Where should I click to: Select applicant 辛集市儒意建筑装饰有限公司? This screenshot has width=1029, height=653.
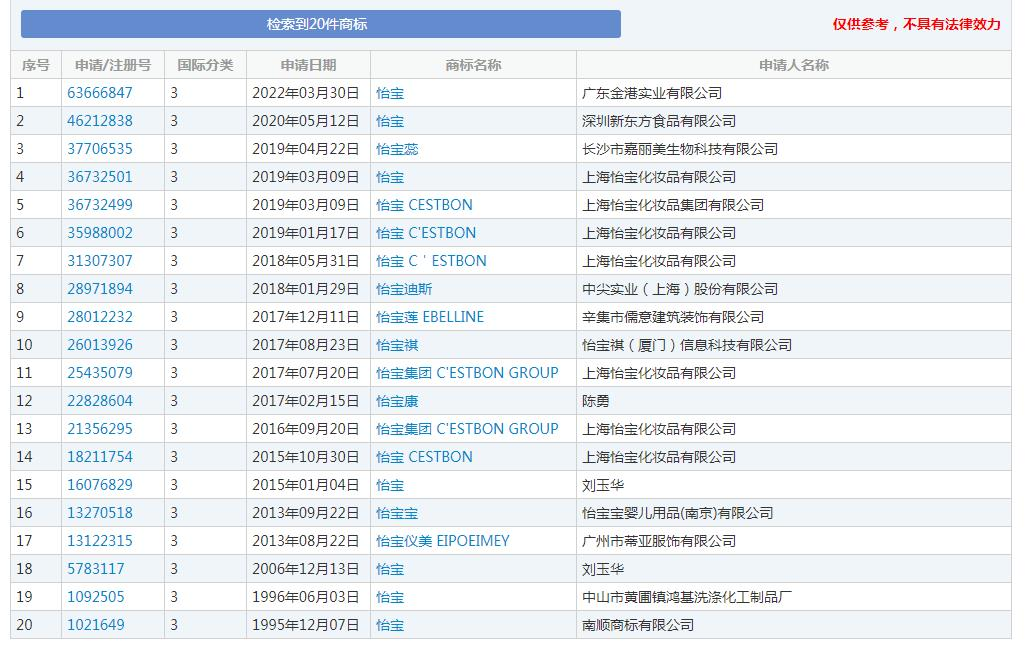673,317
